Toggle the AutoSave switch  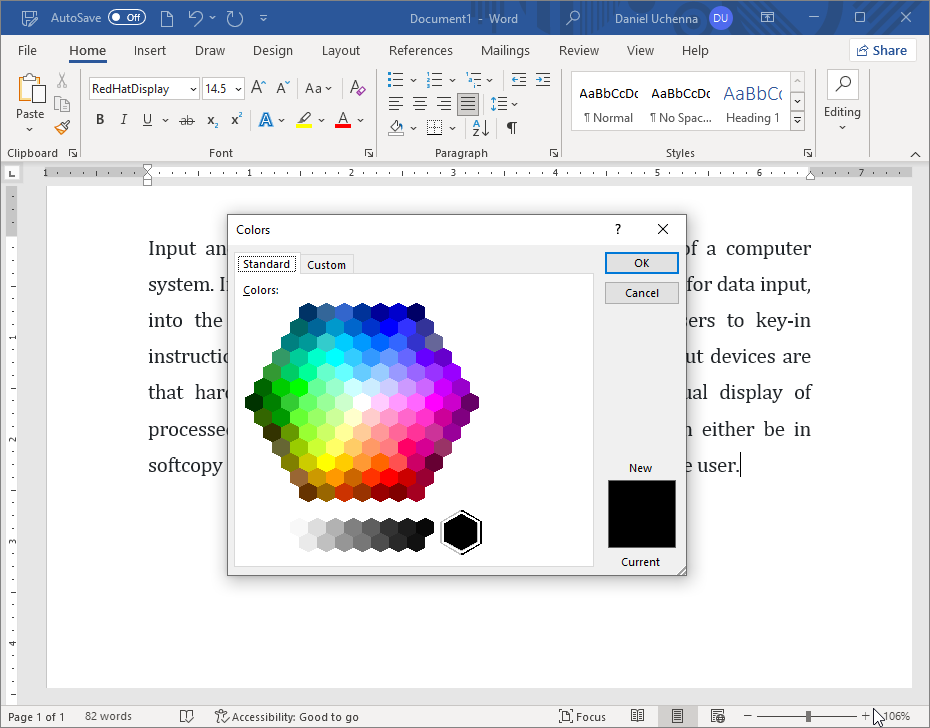[127, 18]
